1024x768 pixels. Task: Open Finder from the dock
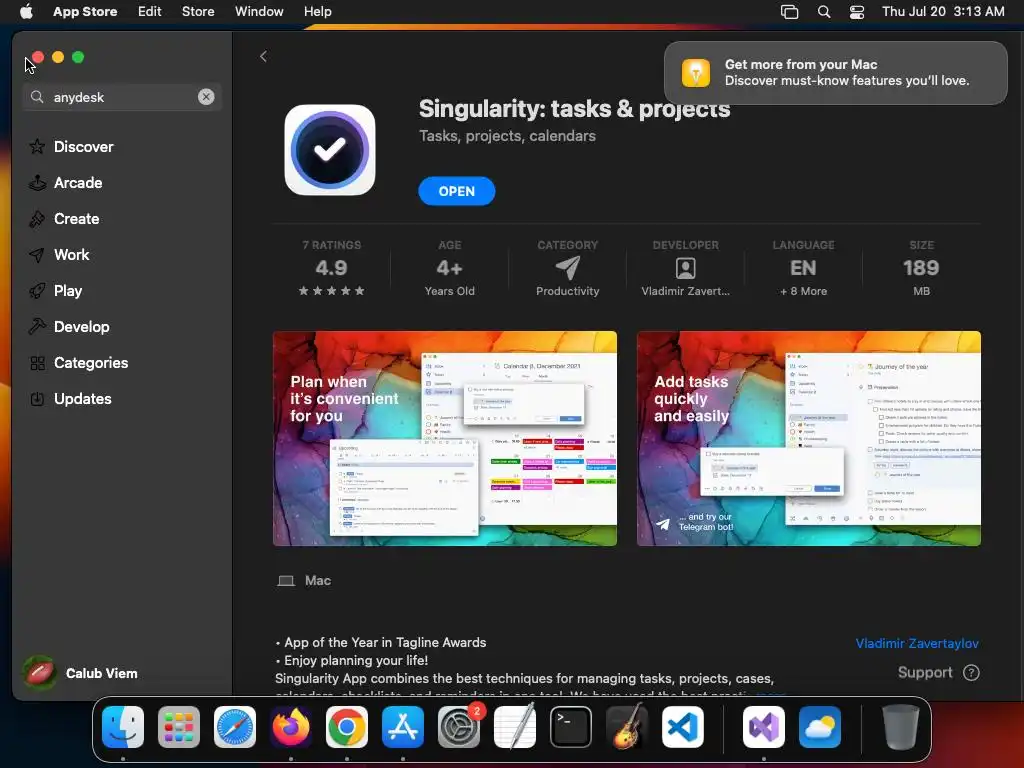point(123,727)
